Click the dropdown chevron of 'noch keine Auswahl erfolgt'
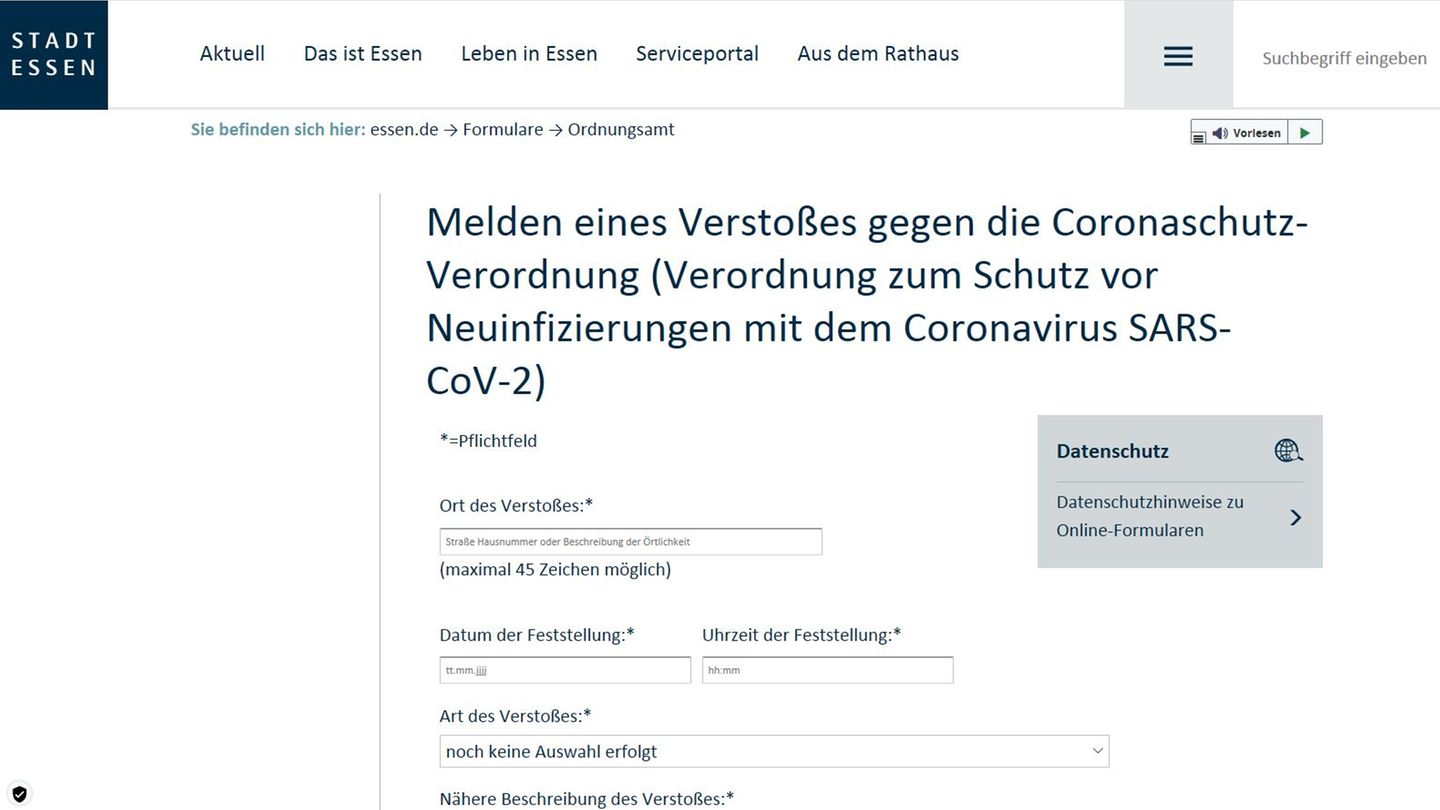 point(1097,751)
